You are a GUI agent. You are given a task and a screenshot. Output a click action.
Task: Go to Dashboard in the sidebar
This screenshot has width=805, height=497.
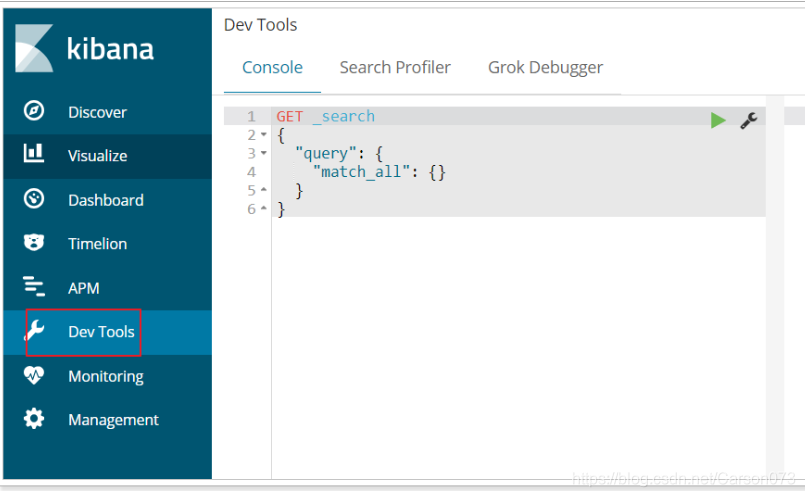[107, 200]
